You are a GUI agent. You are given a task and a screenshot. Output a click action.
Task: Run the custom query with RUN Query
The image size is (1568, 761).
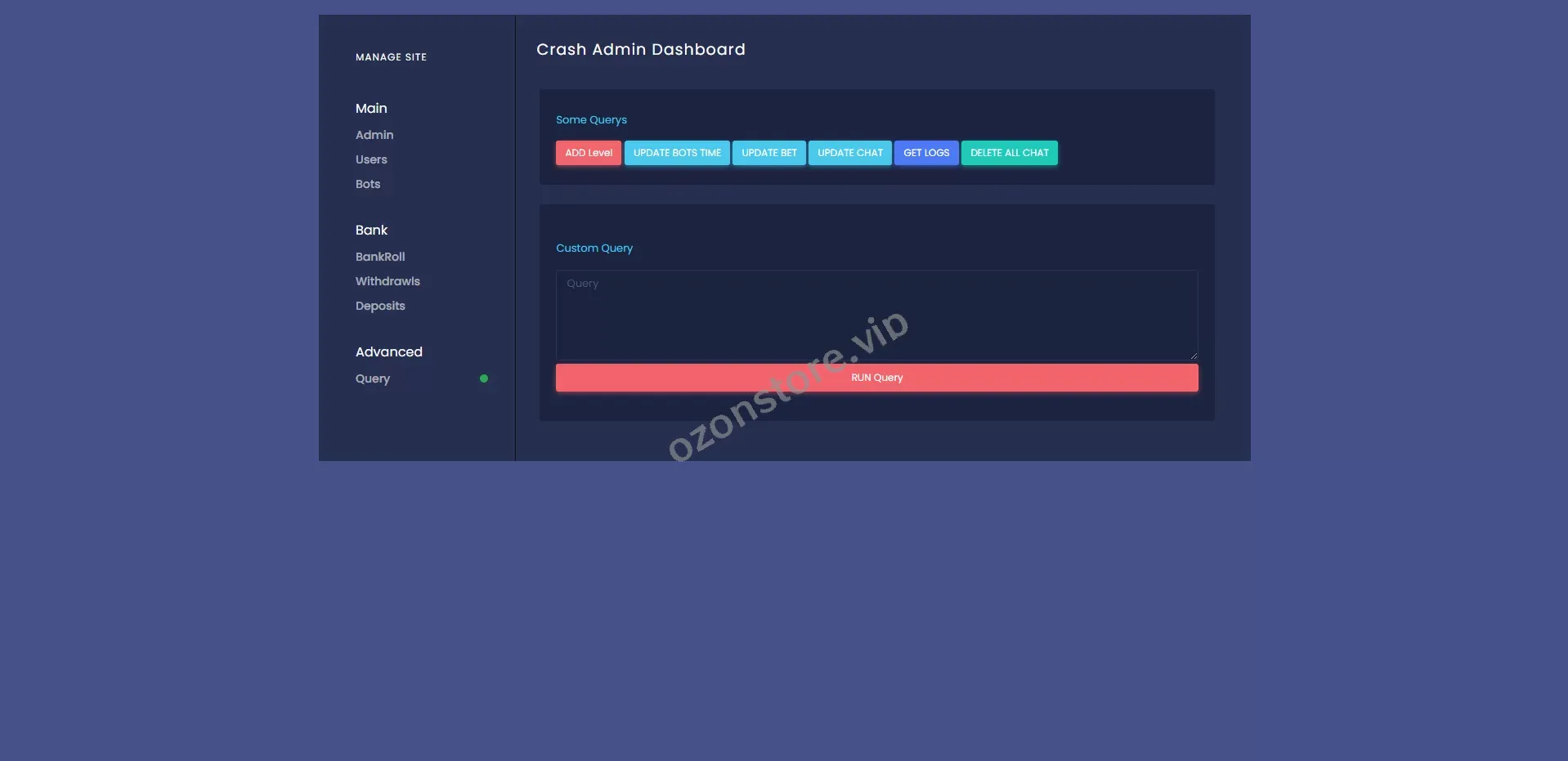876,378
